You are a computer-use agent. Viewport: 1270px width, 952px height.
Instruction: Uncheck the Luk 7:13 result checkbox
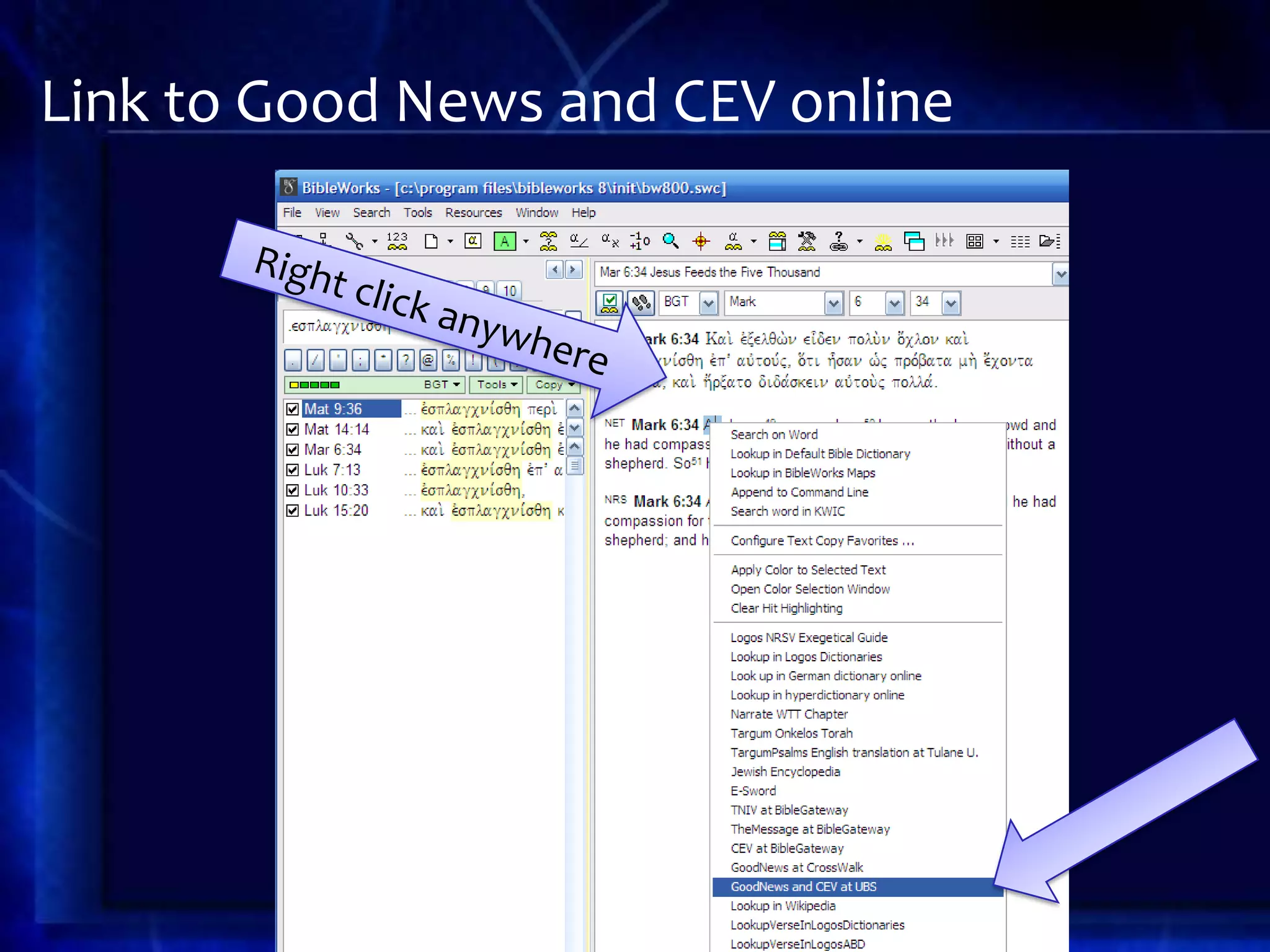click(293, 470)
